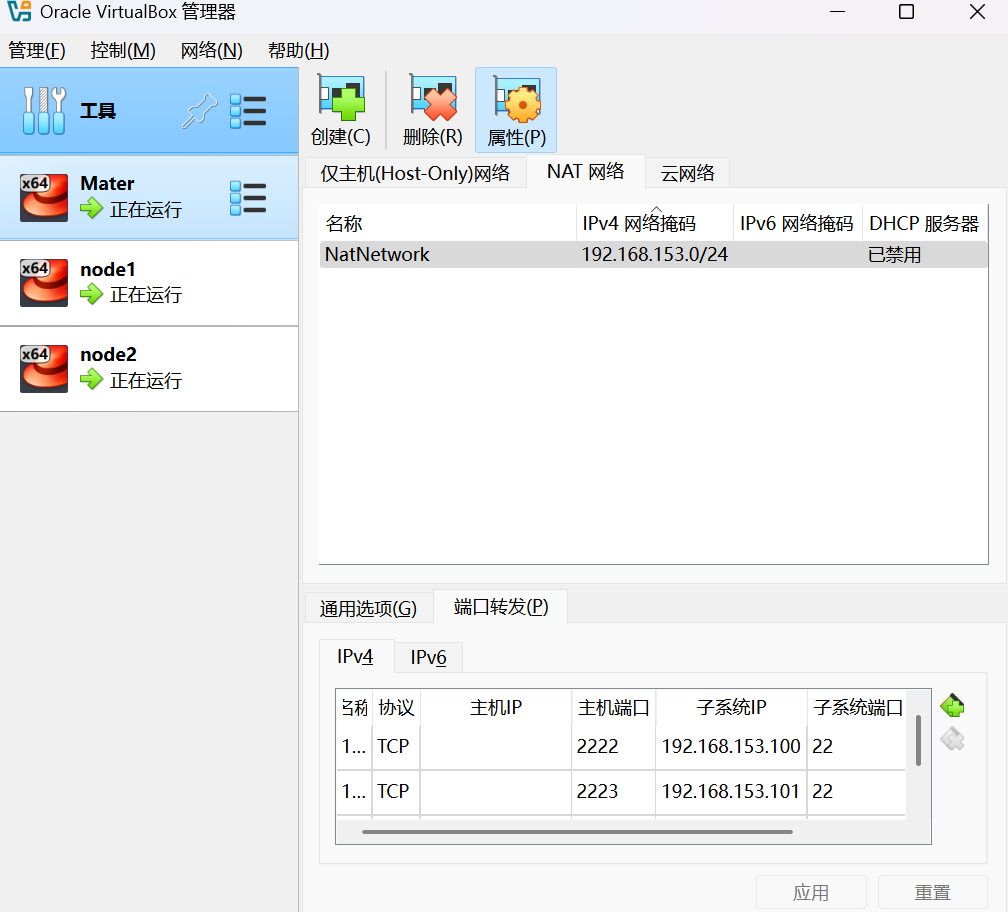1008x912 pixels.
Task: Sort by DHCP 服务器 column header
Action: (924, 224)
